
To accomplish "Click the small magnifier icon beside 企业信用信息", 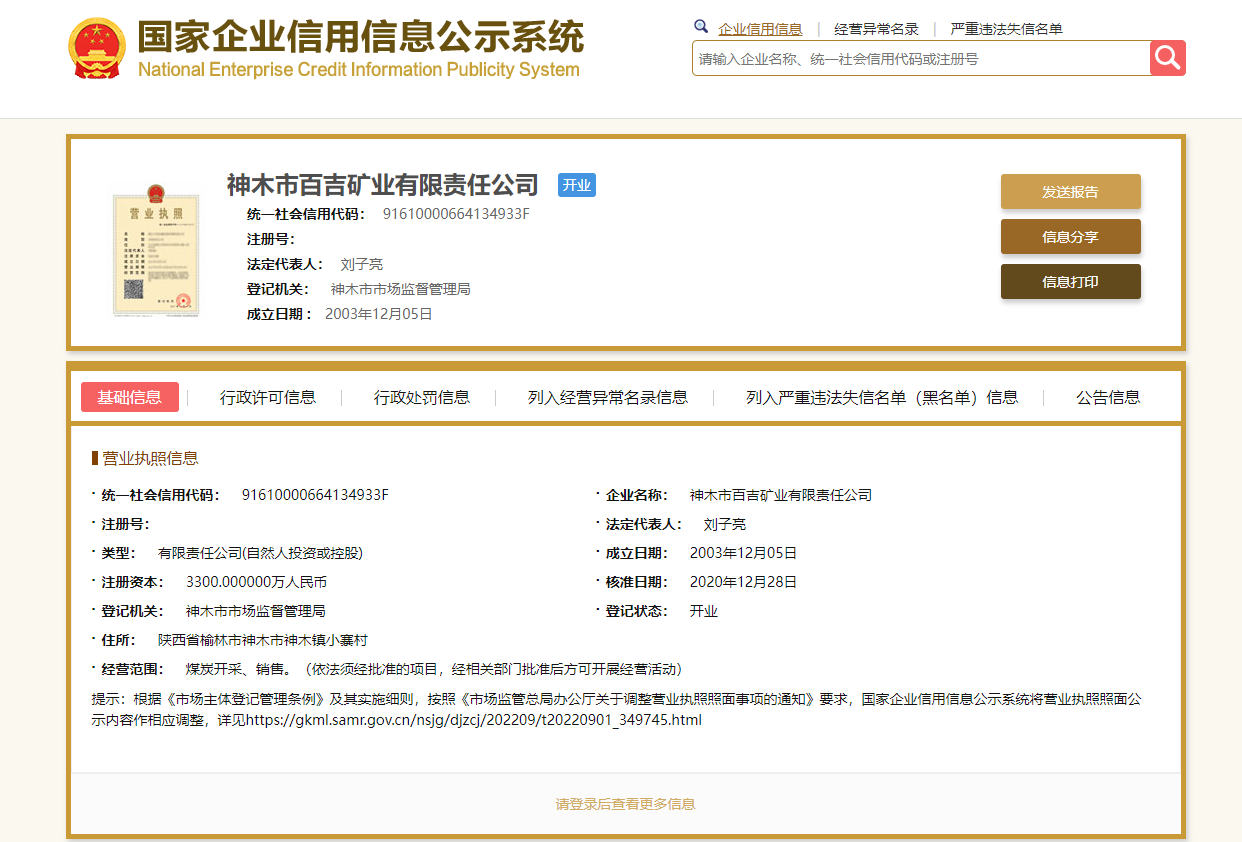I will (701, 27).
